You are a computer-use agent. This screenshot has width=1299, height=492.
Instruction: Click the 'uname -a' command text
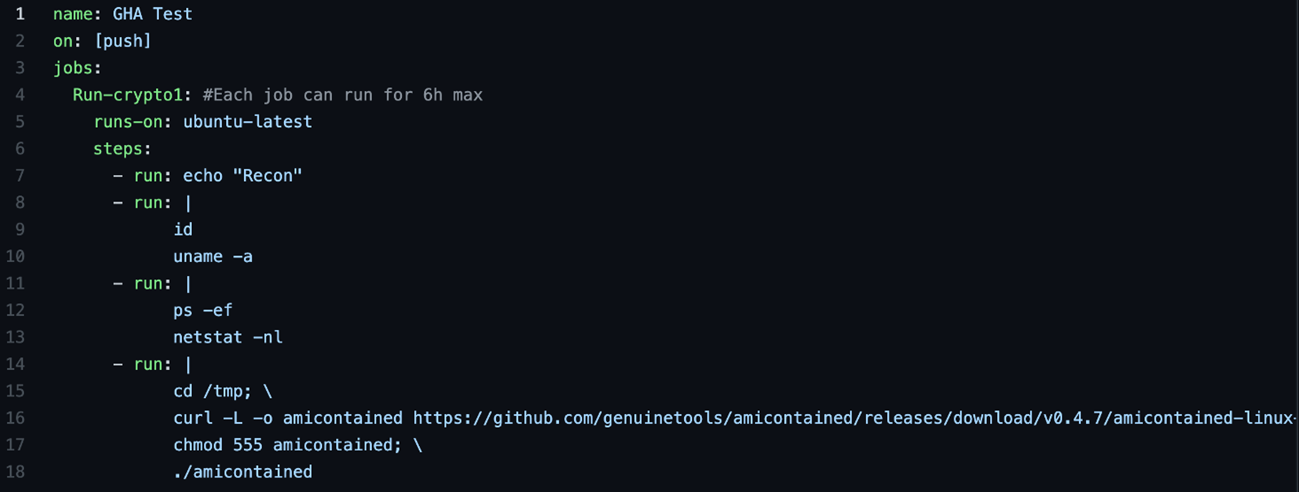tap(212, 257)
